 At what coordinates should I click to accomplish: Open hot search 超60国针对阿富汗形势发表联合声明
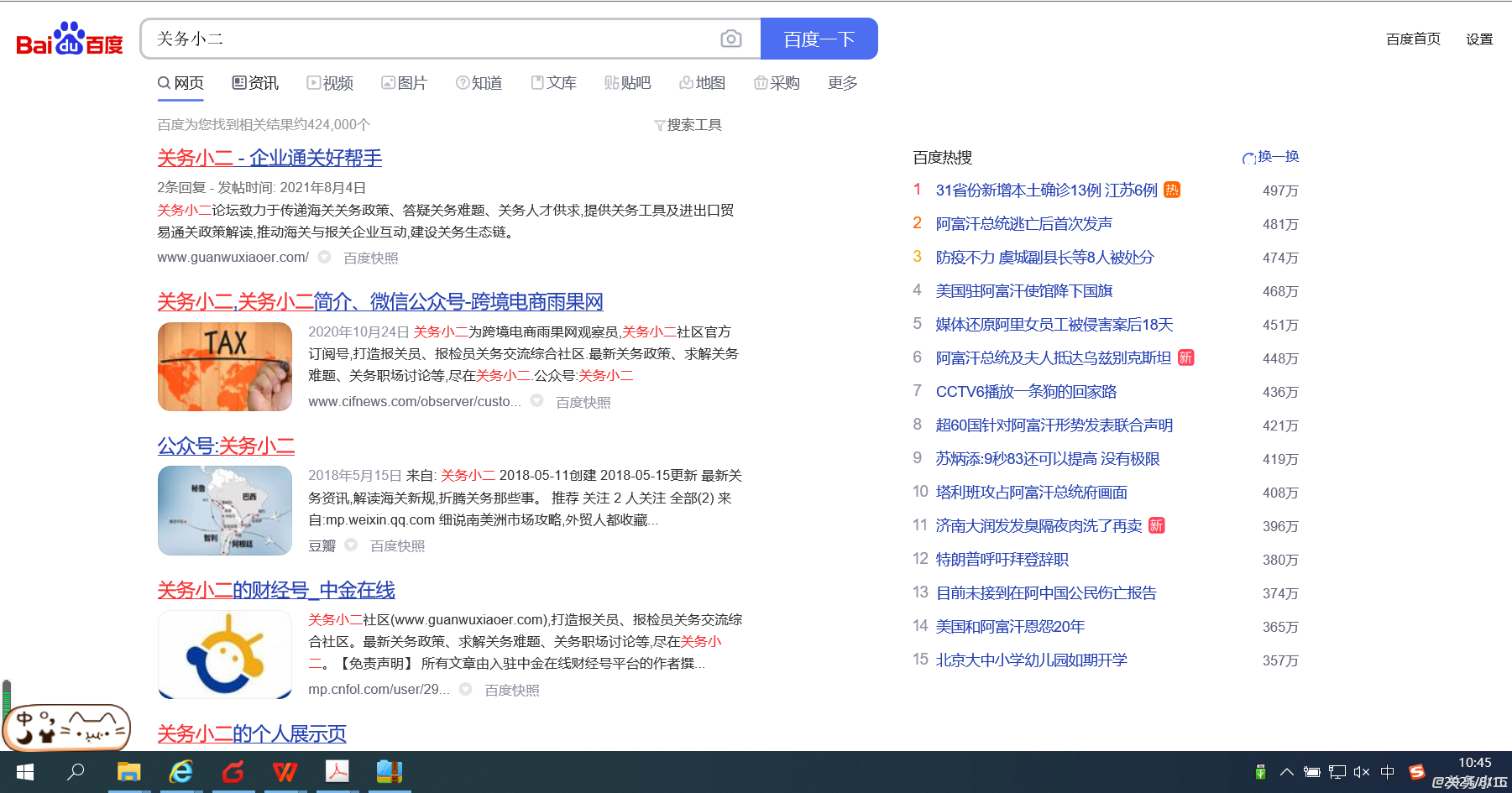pyautogui.click(x=1054, y=425)
